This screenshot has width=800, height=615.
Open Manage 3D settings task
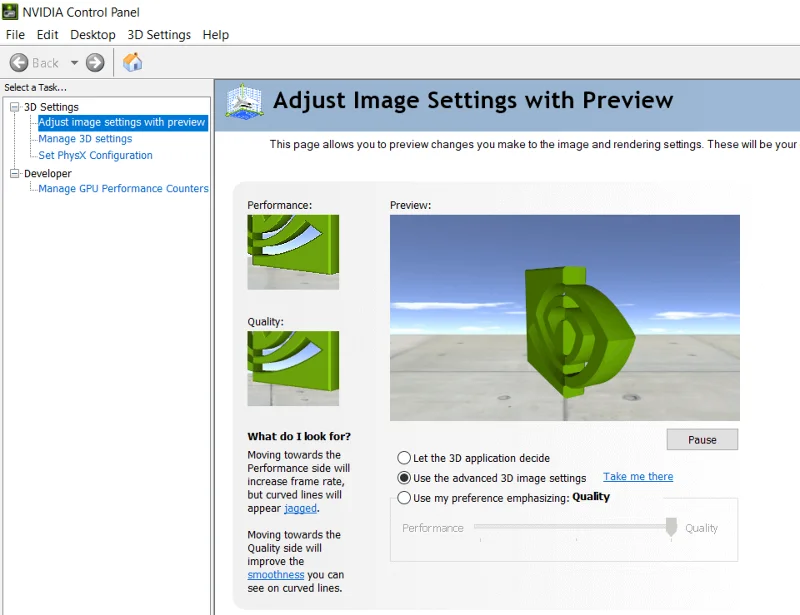pyautogui.click(x=85, y=139)
